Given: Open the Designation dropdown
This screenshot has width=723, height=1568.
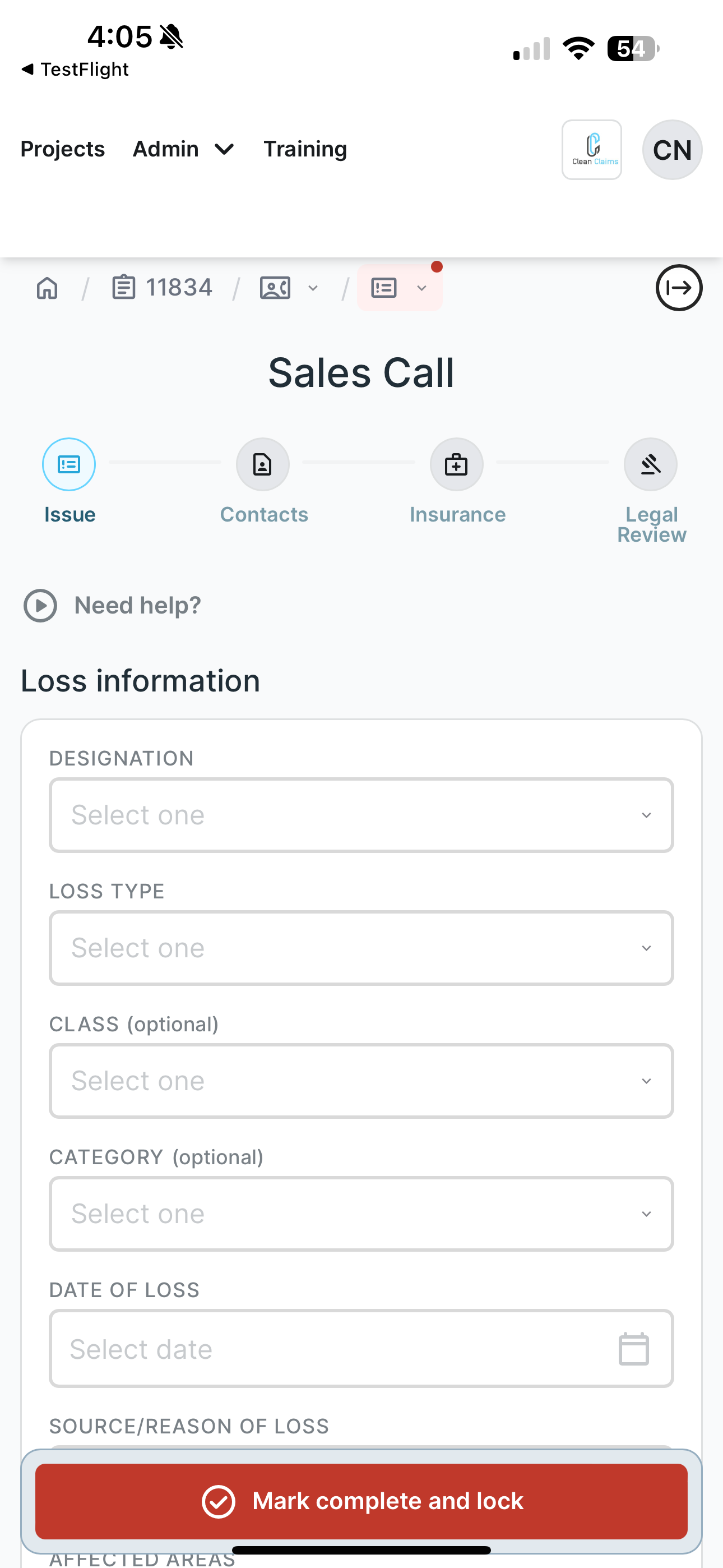Looking at the screenshot, I should click(361, 815).
